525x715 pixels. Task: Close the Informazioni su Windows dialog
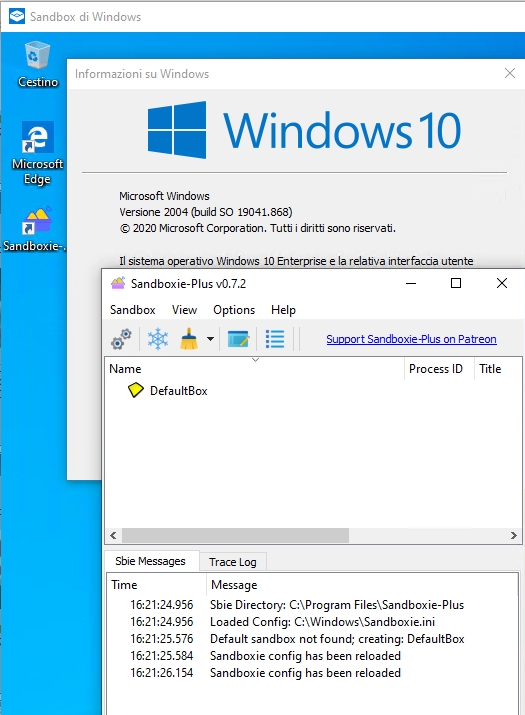click(x=509, y=73)
